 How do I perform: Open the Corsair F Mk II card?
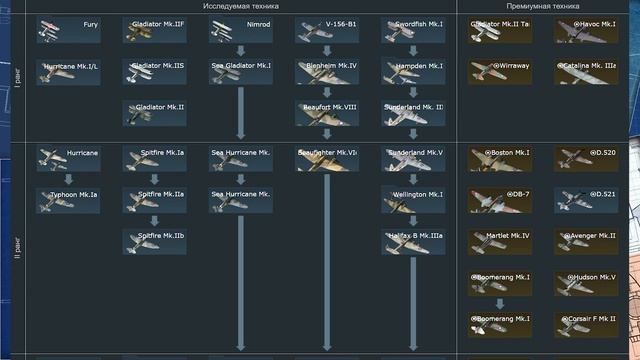586,325
